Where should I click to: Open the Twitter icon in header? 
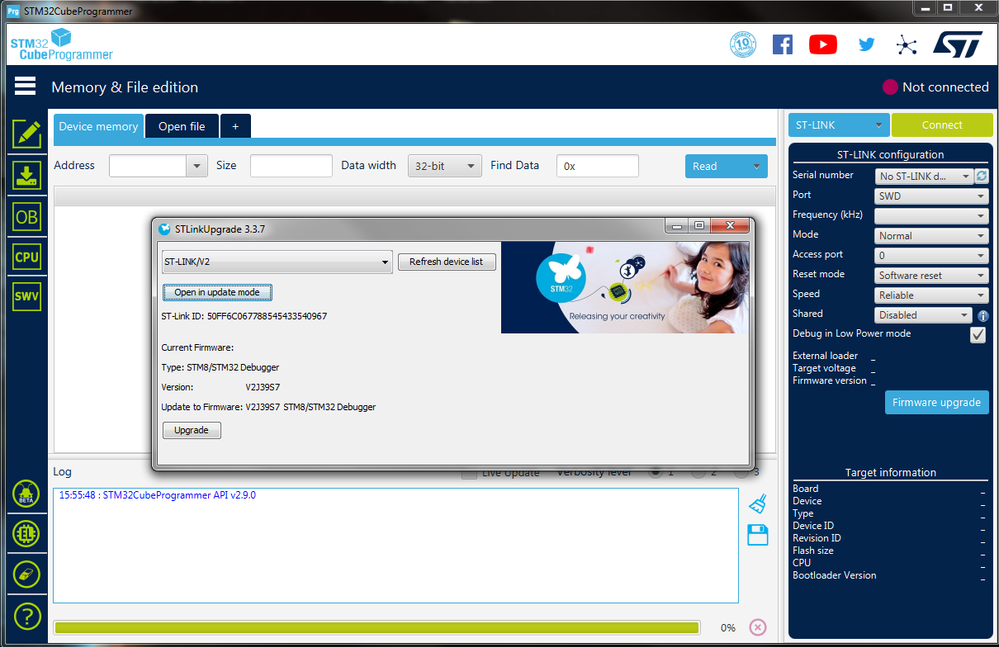click(866, 45)
